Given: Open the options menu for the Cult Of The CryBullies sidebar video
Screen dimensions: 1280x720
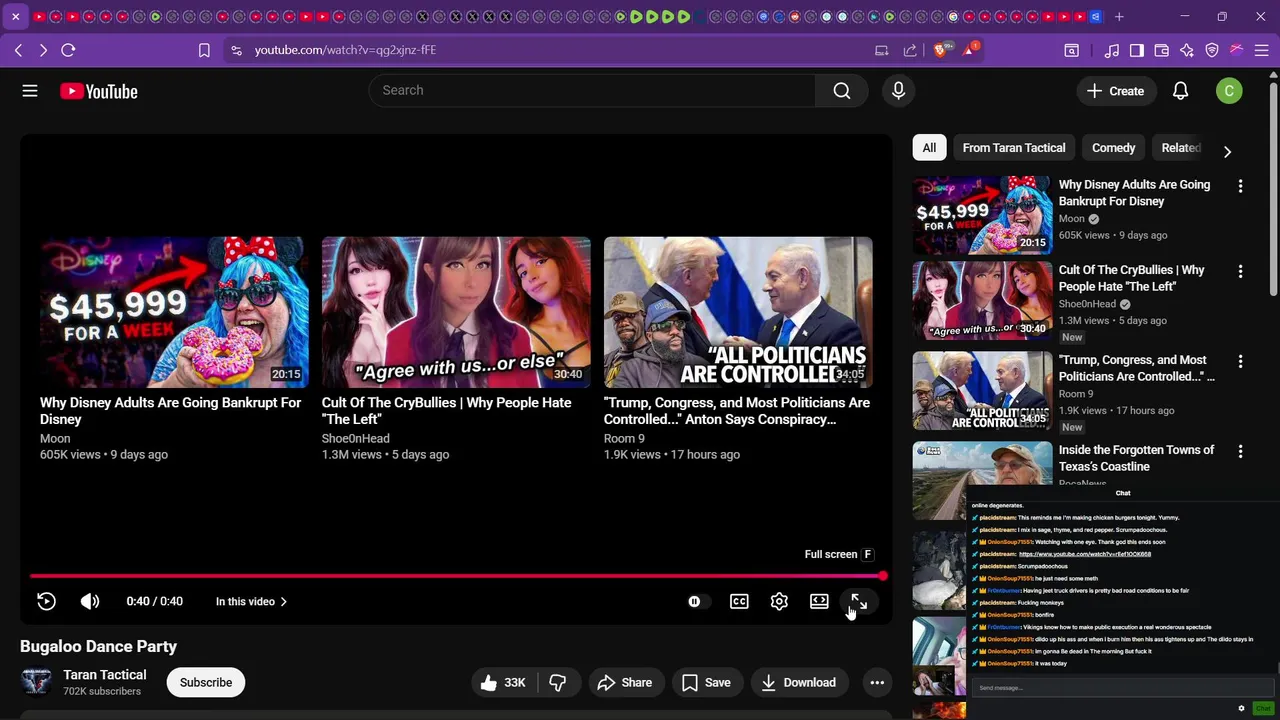Looking at the screenshot, I should point(1240,271).
